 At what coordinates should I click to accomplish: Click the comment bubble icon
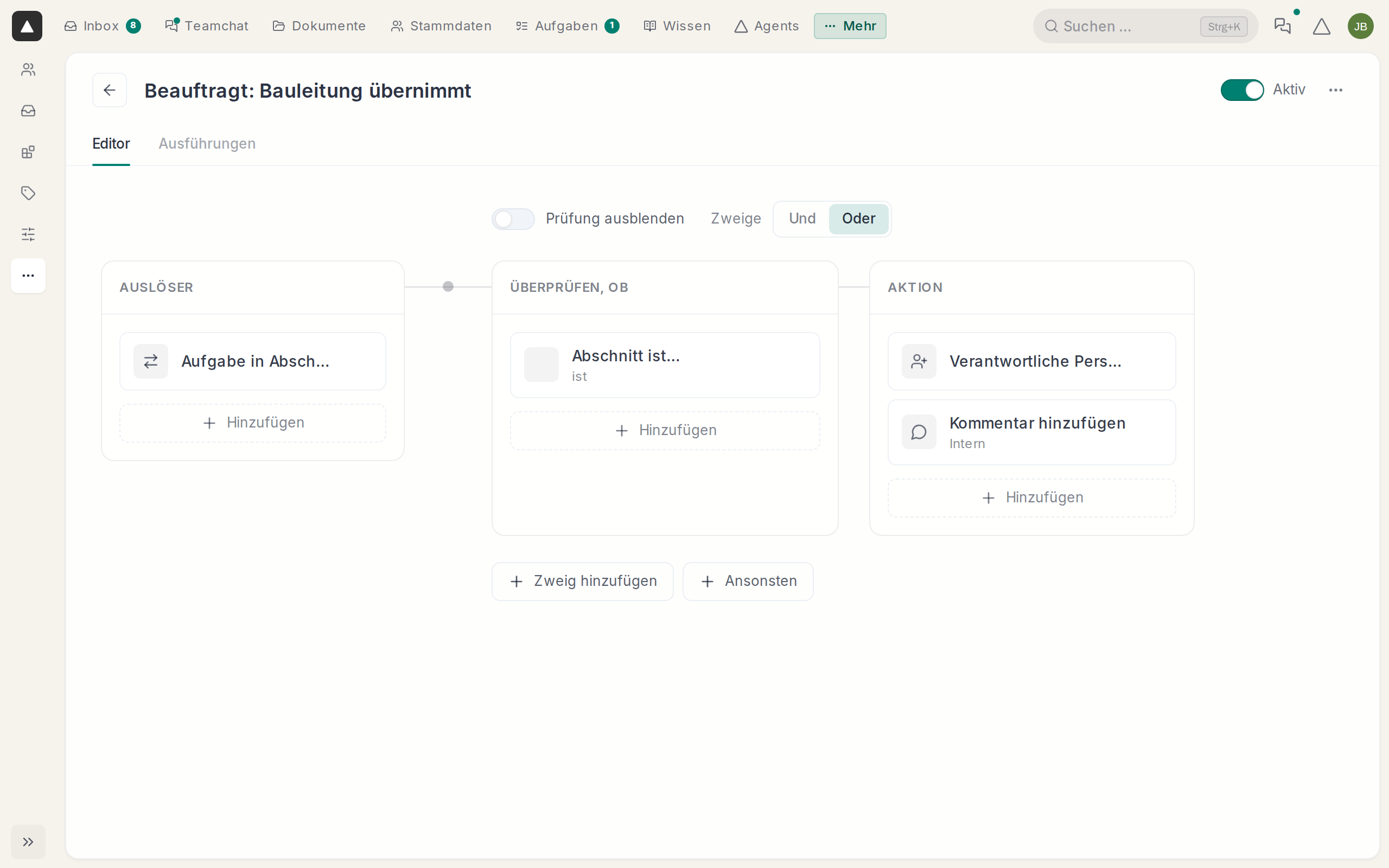[x=919, y=432]
